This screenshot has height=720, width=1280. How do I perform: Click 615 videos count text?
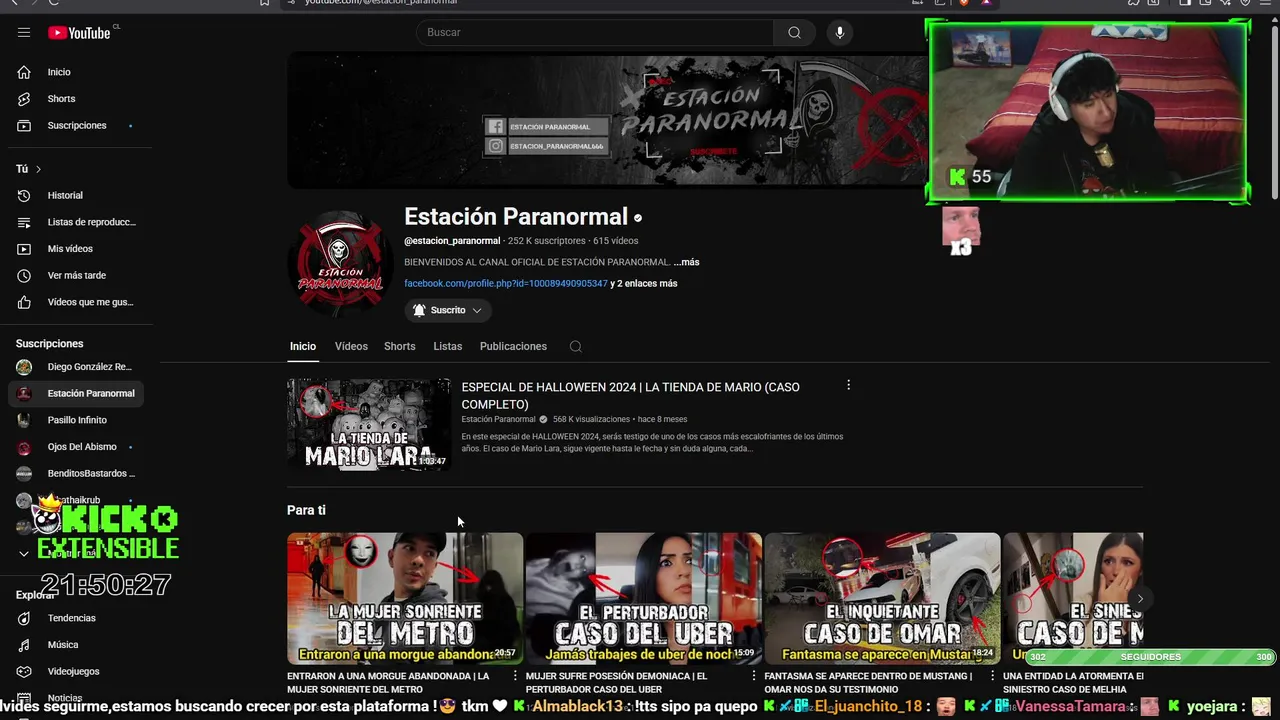[615, 241]
